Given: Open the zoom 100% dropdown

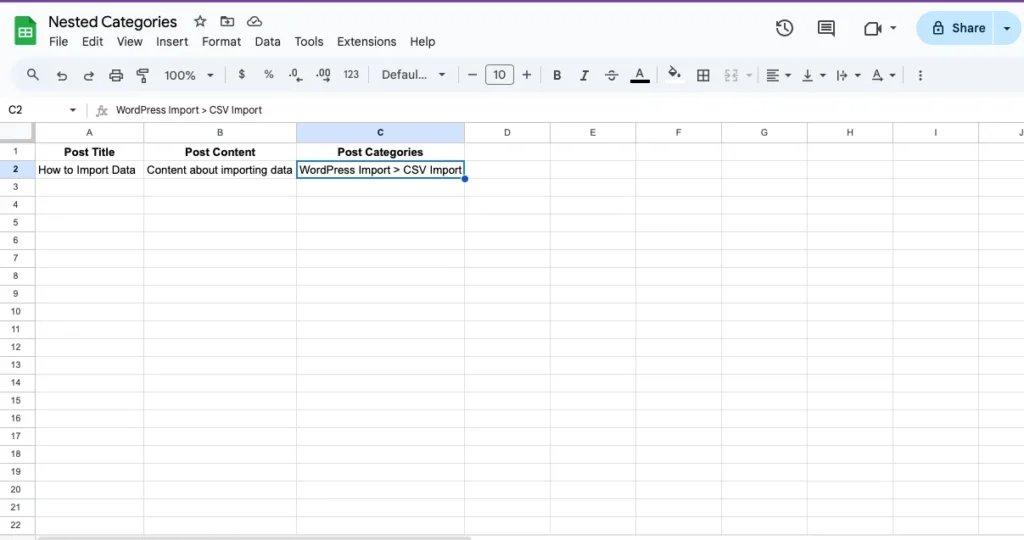Looking at the screenshot, I should tap(189, 75).
